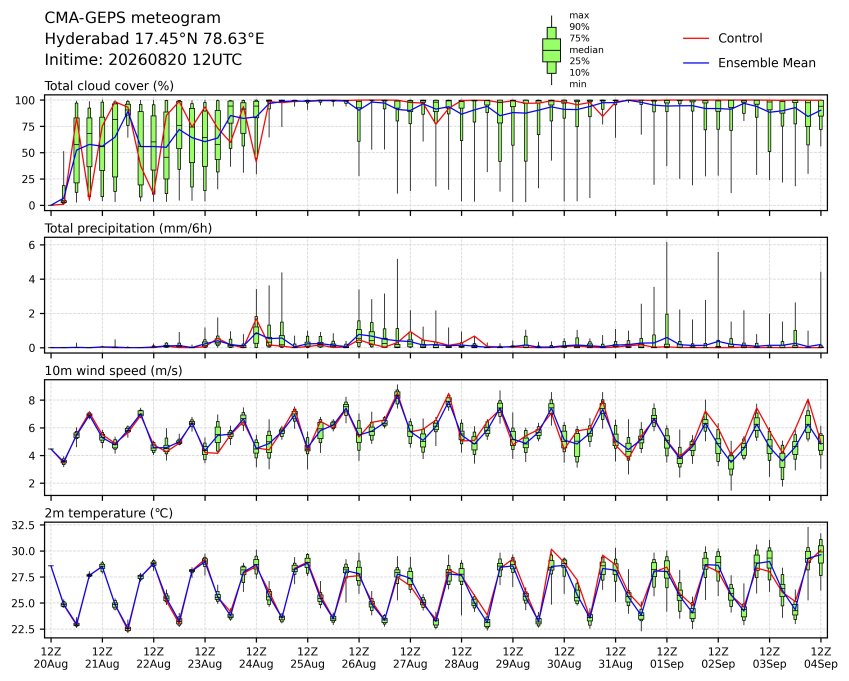Click the 32.5 tick on temperature axis
849x681 pixels.
click(24, 526)
